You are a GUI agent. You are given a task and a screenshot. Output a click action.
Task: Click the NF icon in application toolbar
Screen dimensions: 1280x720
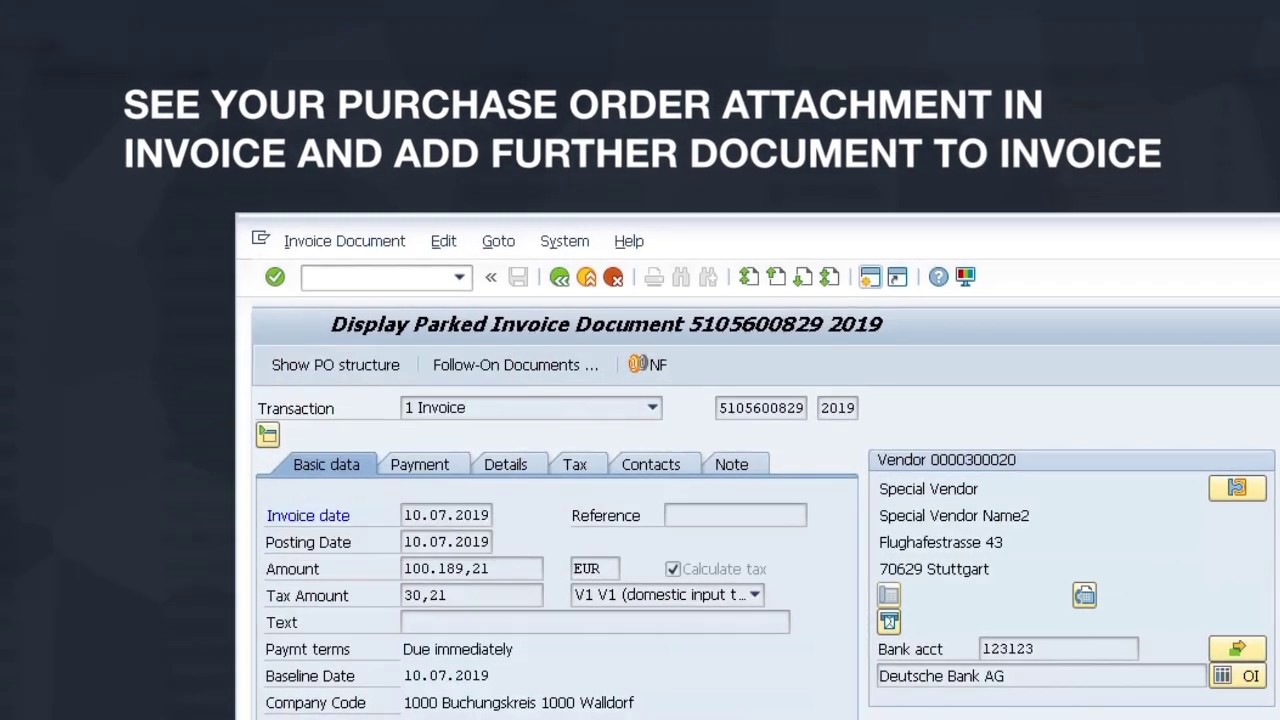point(647,365)
